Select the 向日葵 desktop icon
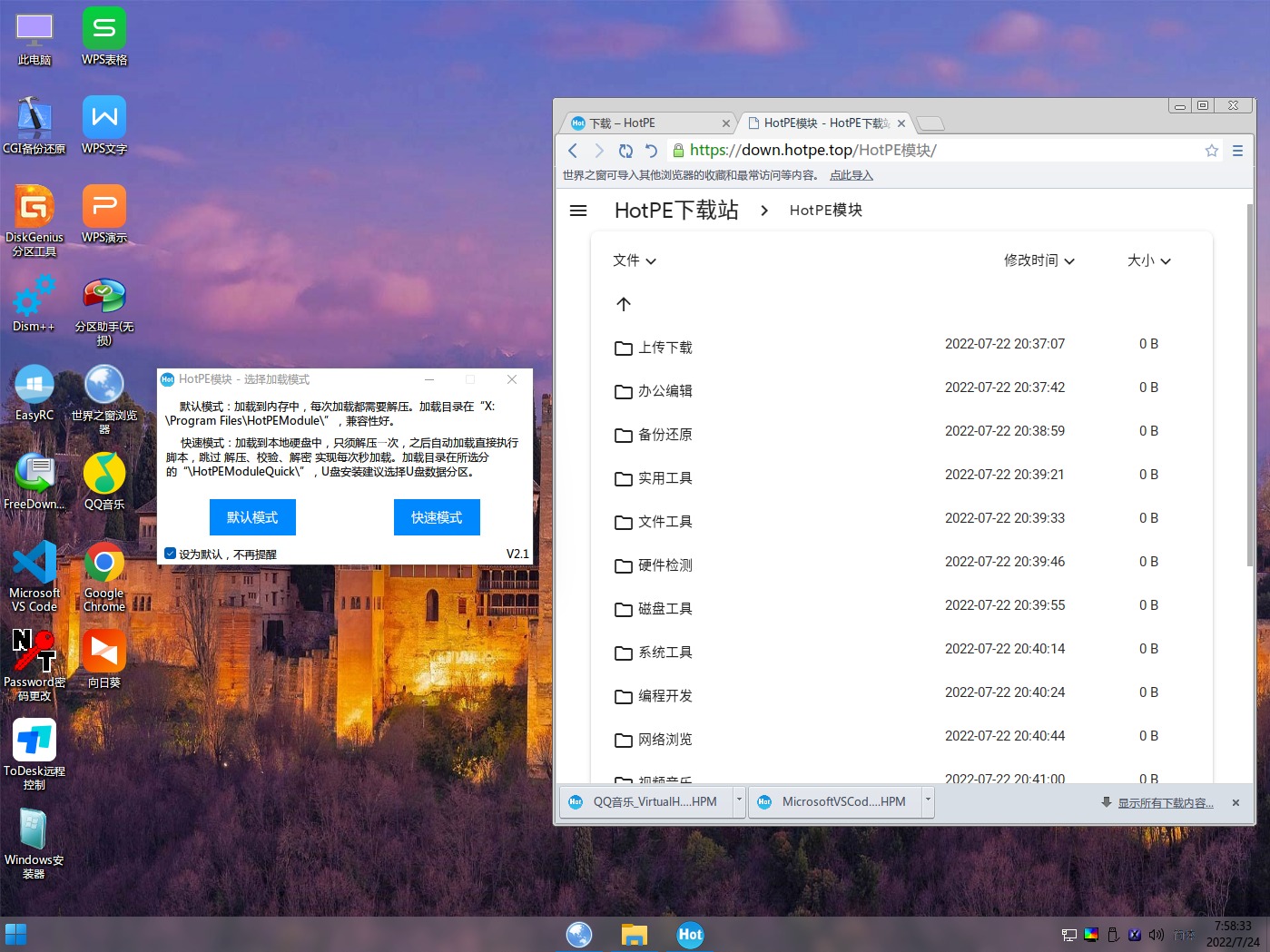This screenshot has height=952, width=1270. [x=104, y=661]
